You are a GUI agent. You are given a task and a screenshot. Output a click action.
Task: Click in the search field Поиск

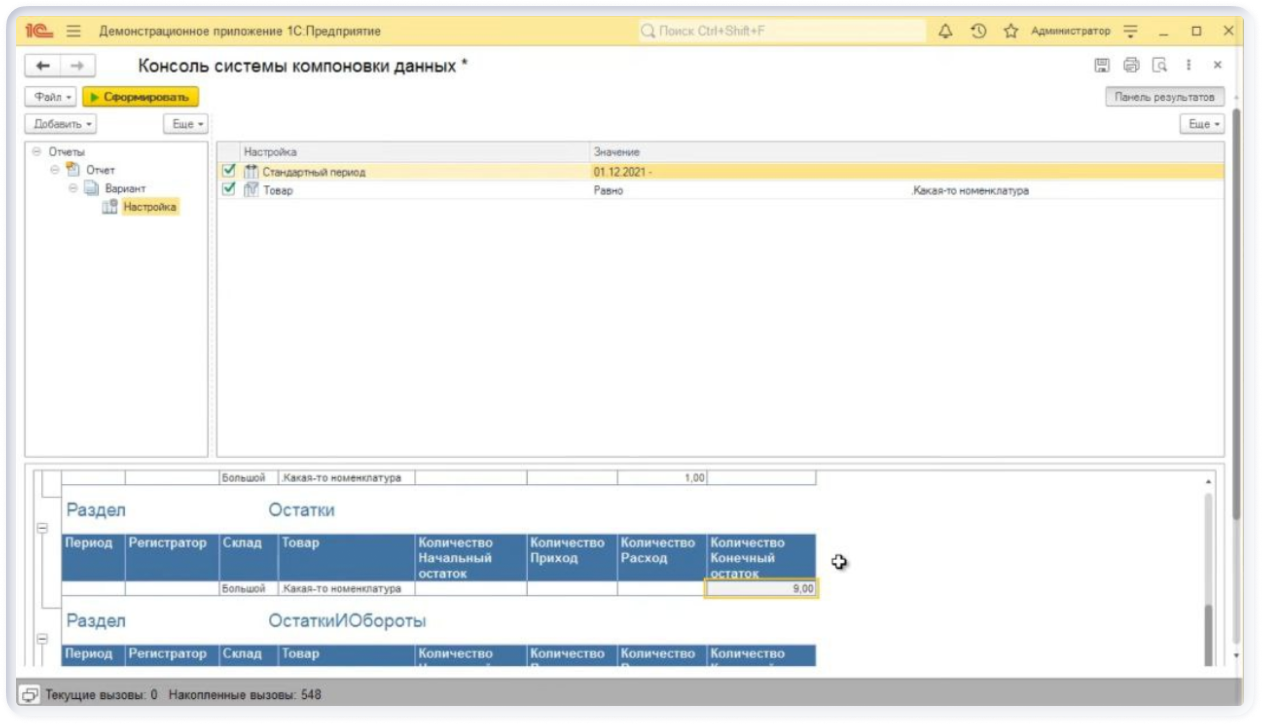coord(780,31)
